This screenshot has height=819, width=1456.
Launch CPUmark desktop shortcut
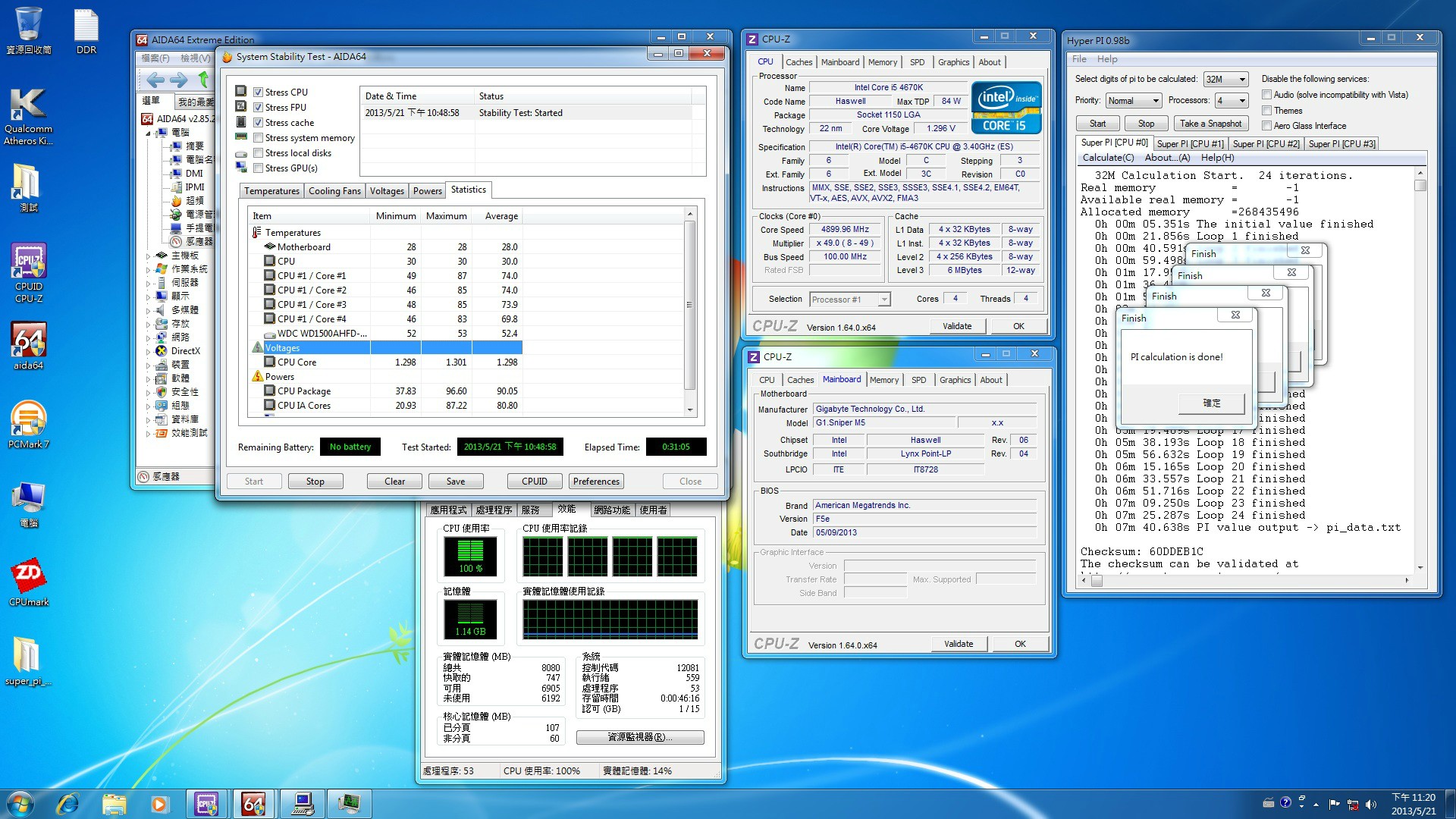(29, 582)
